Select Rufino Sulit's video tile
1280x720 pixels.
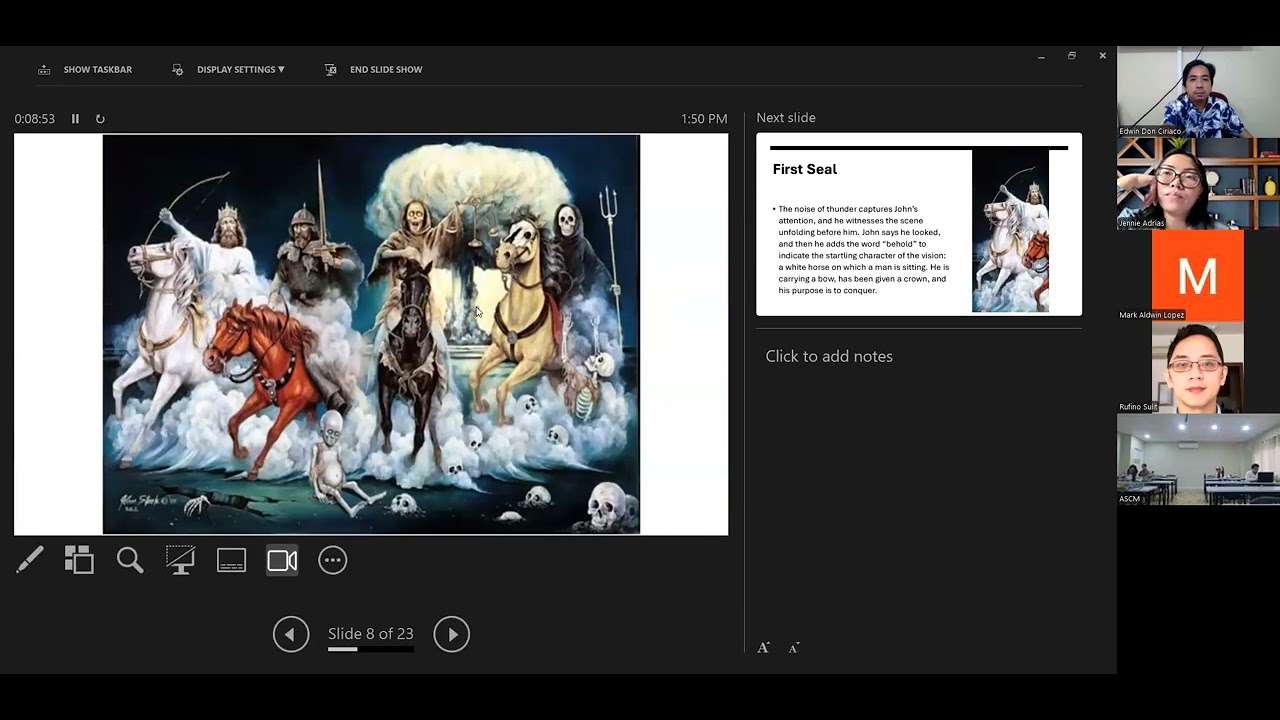click(x=1198, y=368)
